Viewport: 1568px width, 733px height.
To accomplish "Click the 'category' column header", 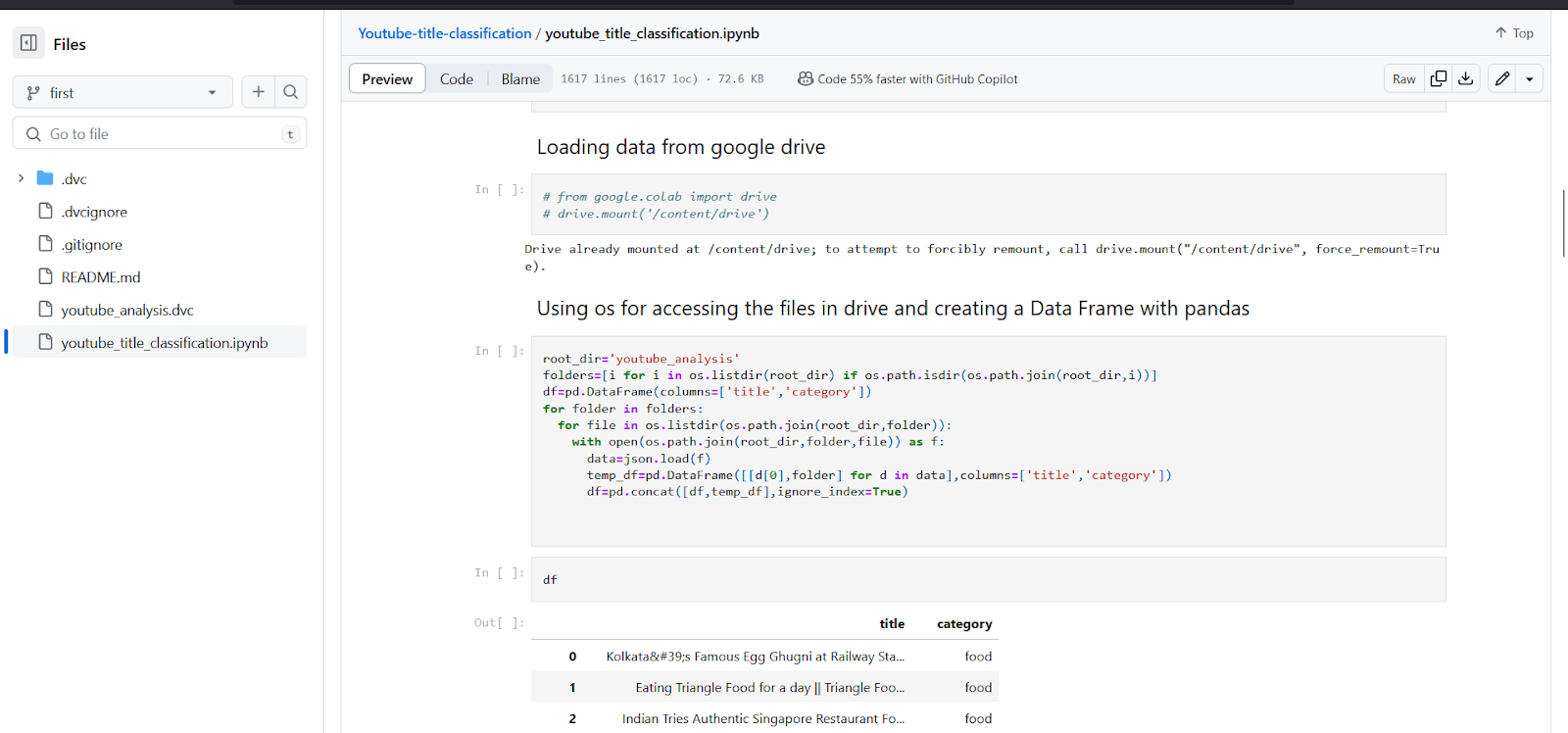I will pyautogui.click(x=964, y=623).
